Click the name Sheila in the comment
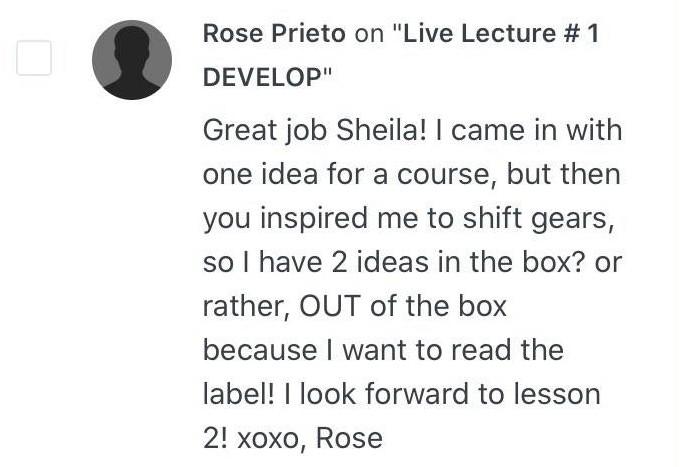Viewport: 680px width, 467px height. (382, 130)
